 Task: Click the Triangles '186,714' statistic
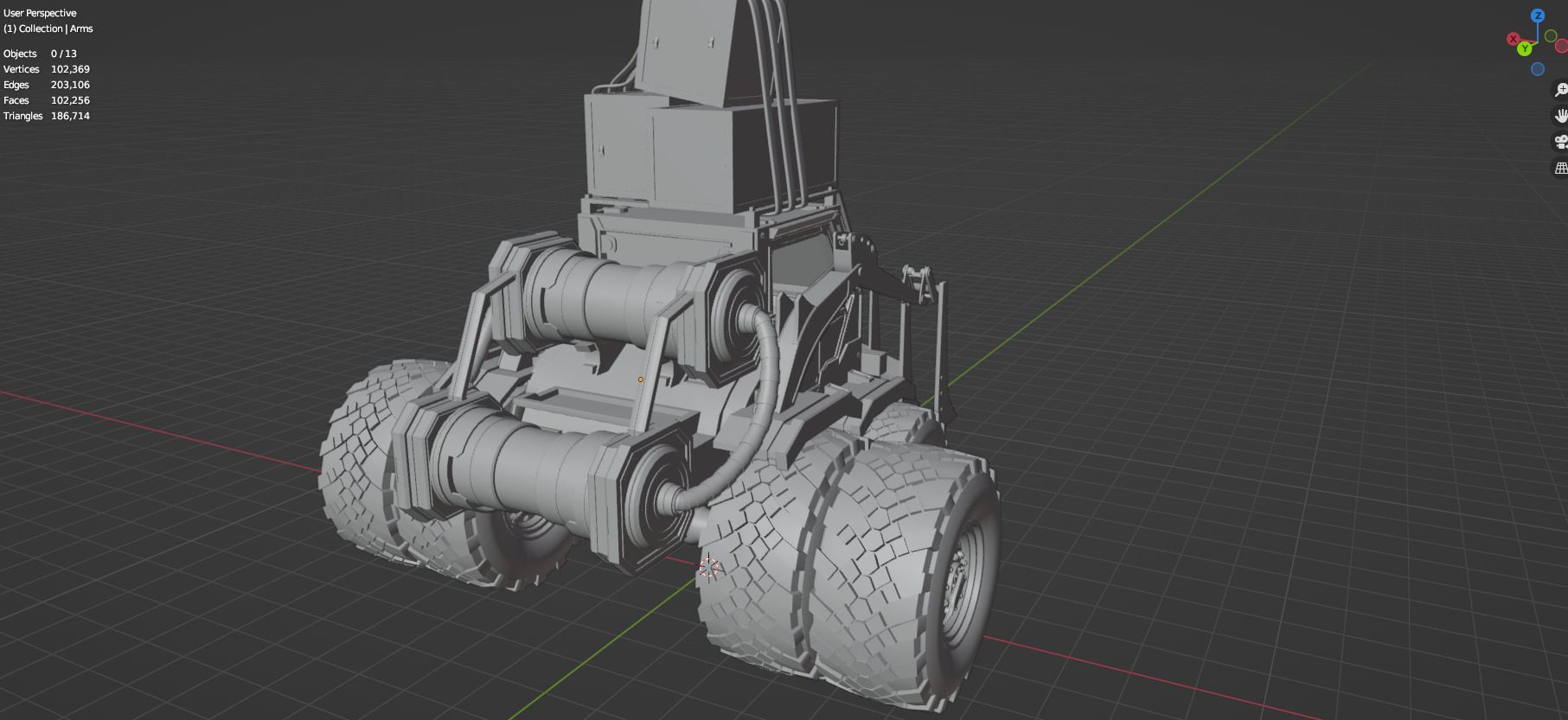pos(70,116)
